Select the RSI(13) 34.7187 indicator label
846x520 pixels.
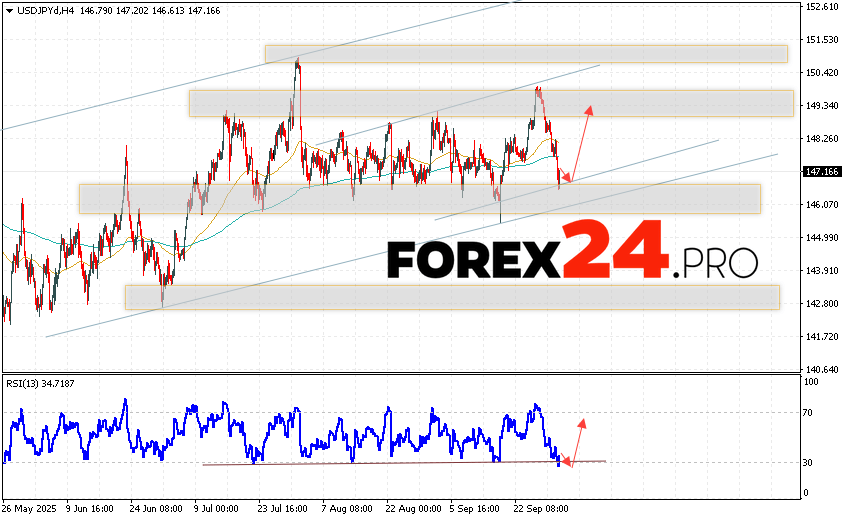[38, 383]
